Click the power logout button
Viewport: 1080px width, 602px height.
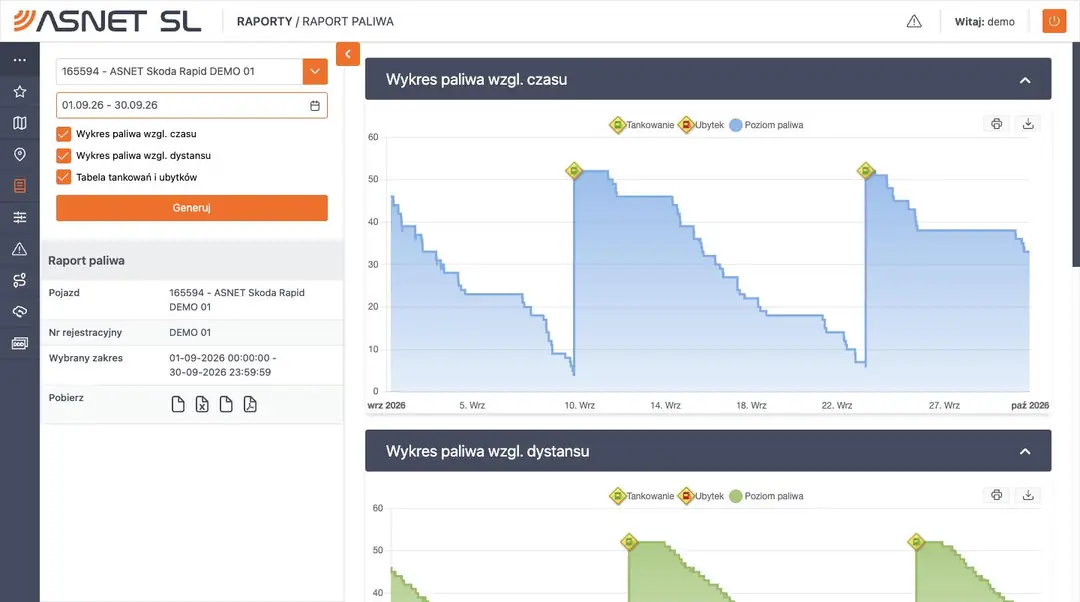tap(1054, 21)
